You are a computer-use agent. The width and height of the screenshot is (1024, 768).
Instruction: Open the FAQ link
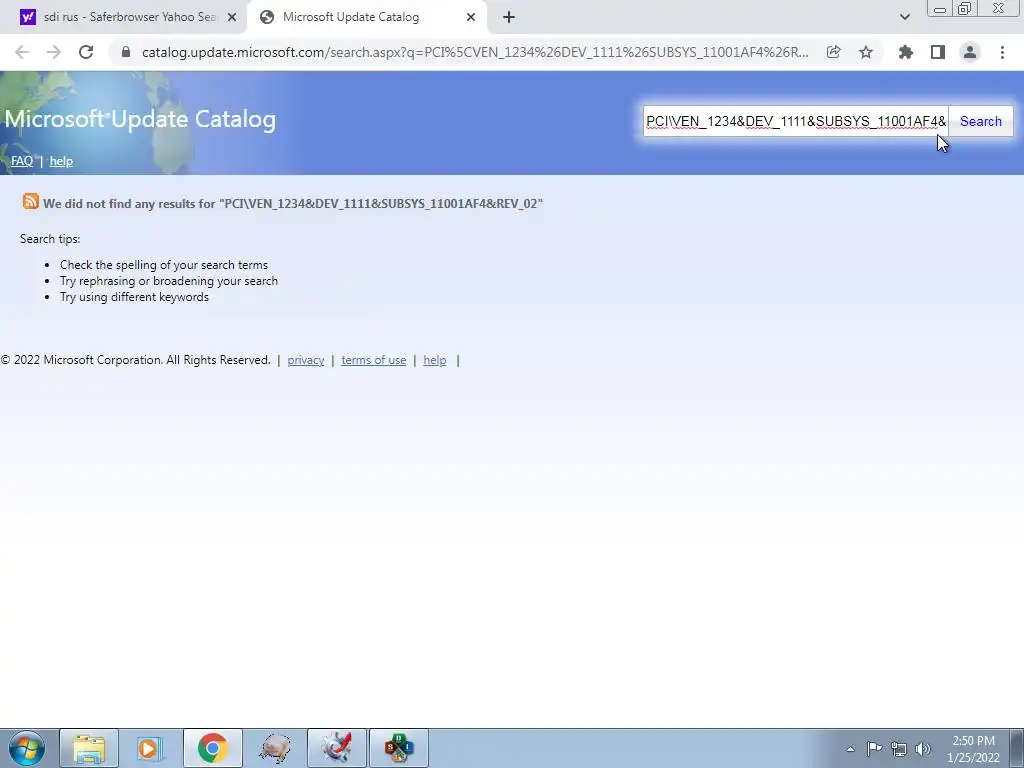22,161
